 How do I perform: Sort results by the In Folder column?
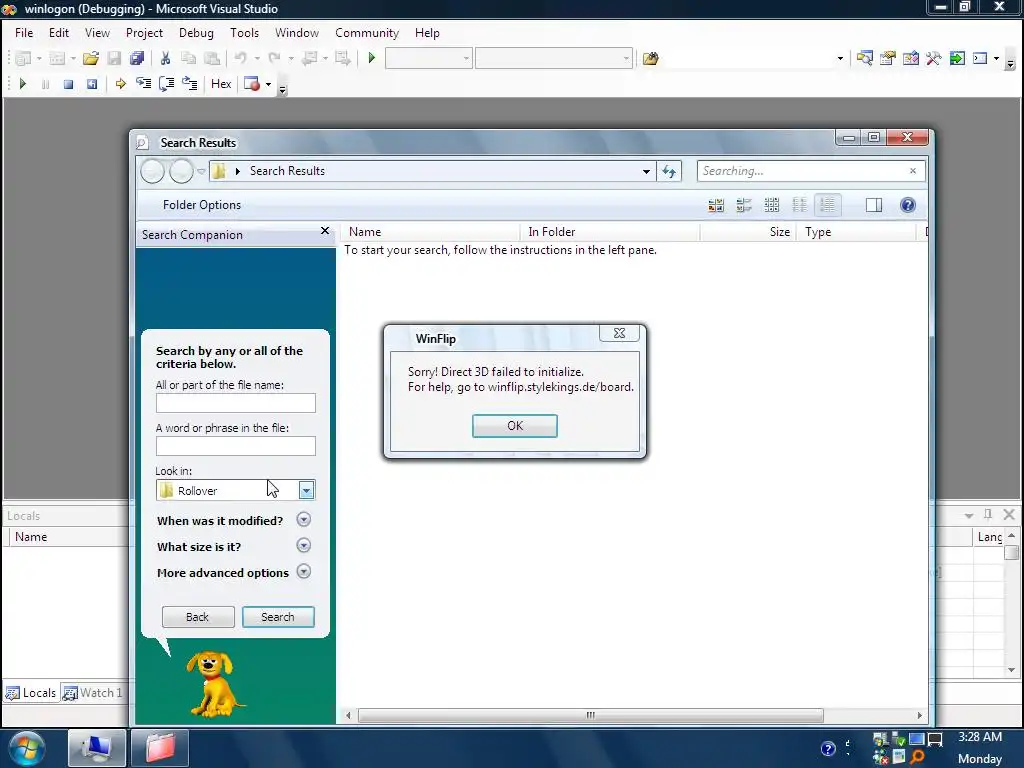pos(609,232)
